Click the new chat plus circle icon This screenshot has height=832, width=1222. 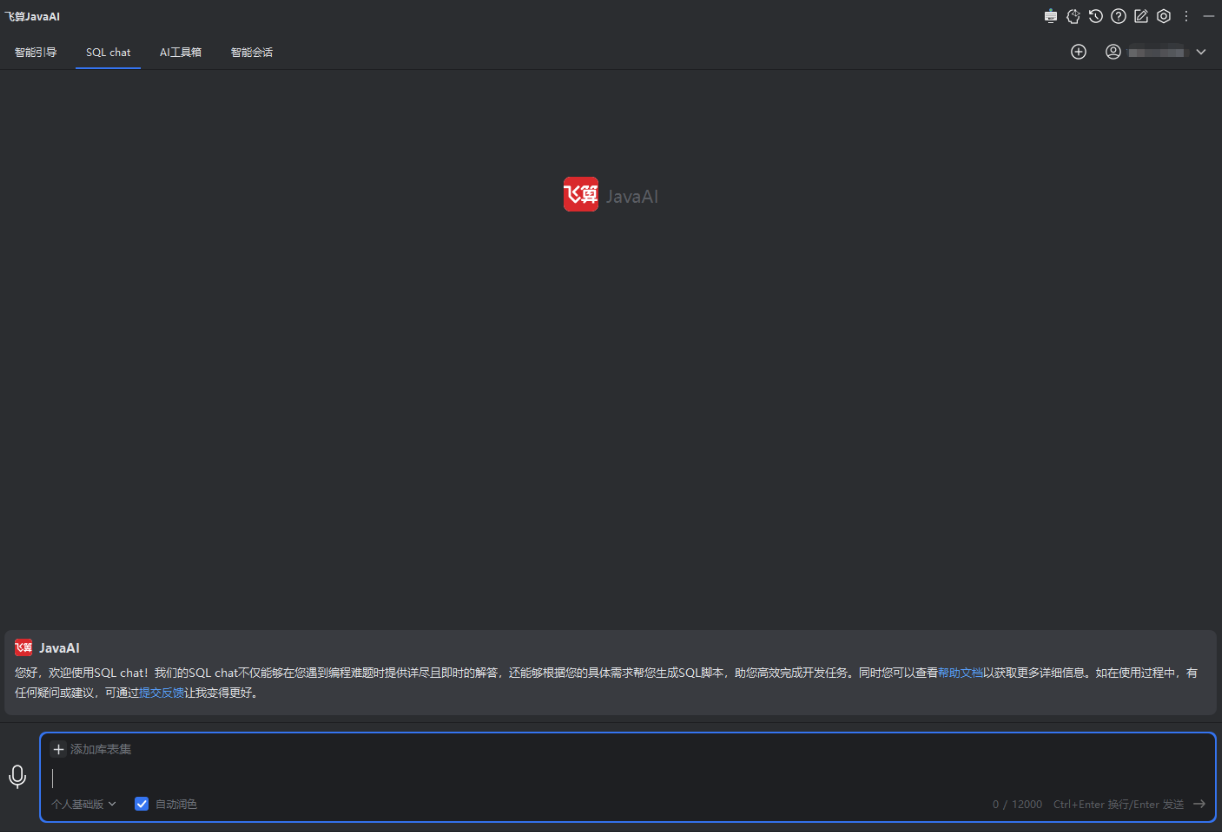(1079, 52)
